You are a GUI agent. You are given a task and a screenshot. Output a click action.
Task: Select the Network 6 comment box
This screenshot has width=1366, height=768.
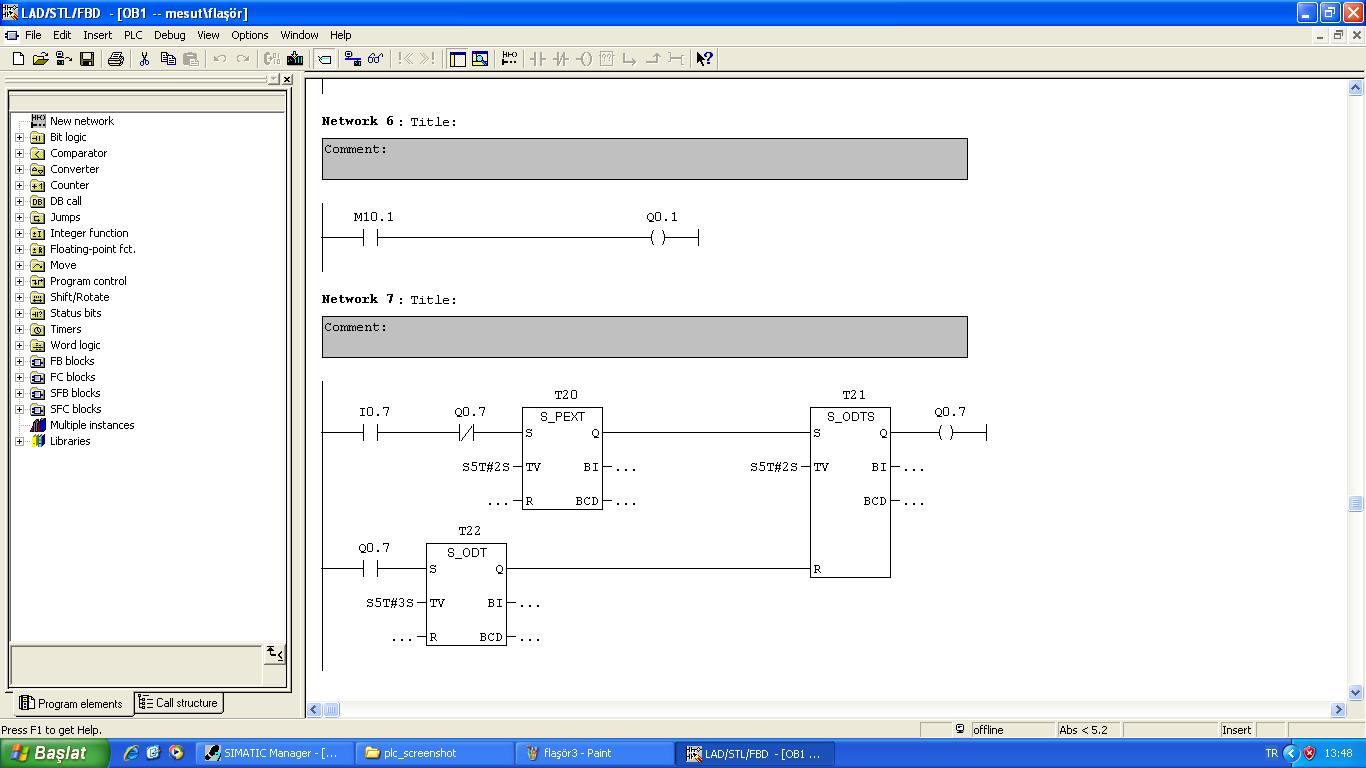tap(644, 159)
